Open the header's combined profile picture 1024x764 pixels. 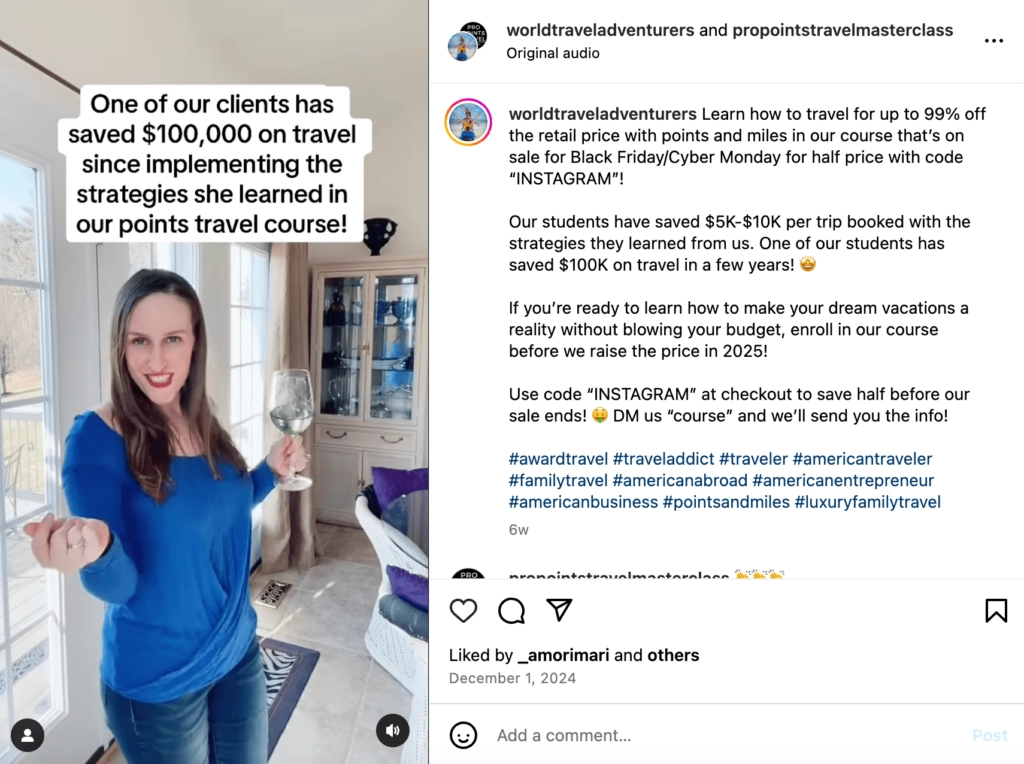pyautogui.click(x=468, y=41)
